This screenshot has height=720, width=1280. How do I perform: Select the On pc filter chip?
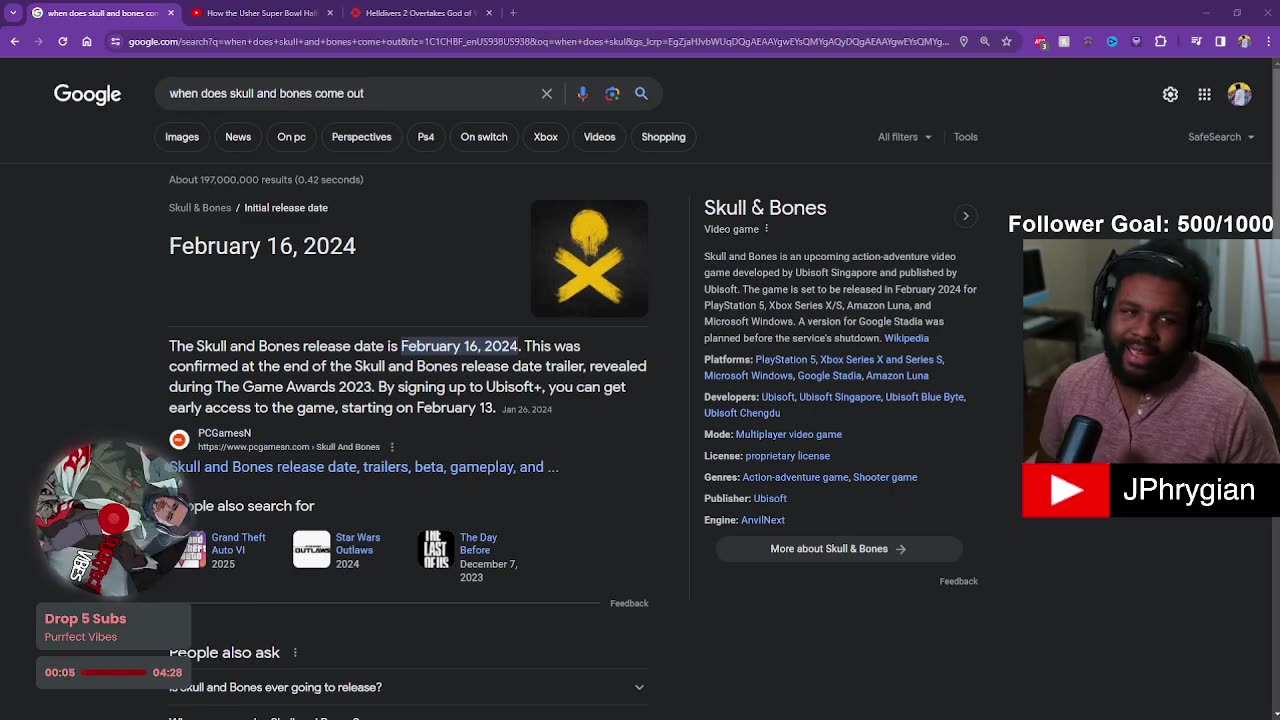coord(291,137)
